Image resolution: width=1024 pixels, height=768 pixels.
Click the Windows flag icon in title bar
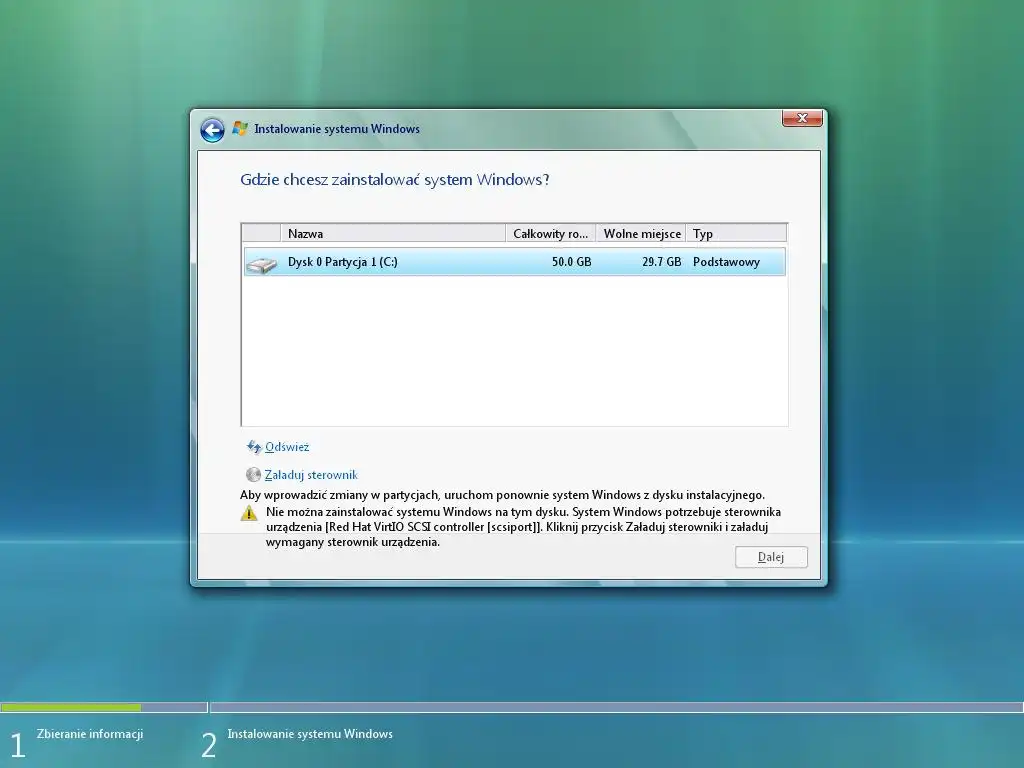240,129
